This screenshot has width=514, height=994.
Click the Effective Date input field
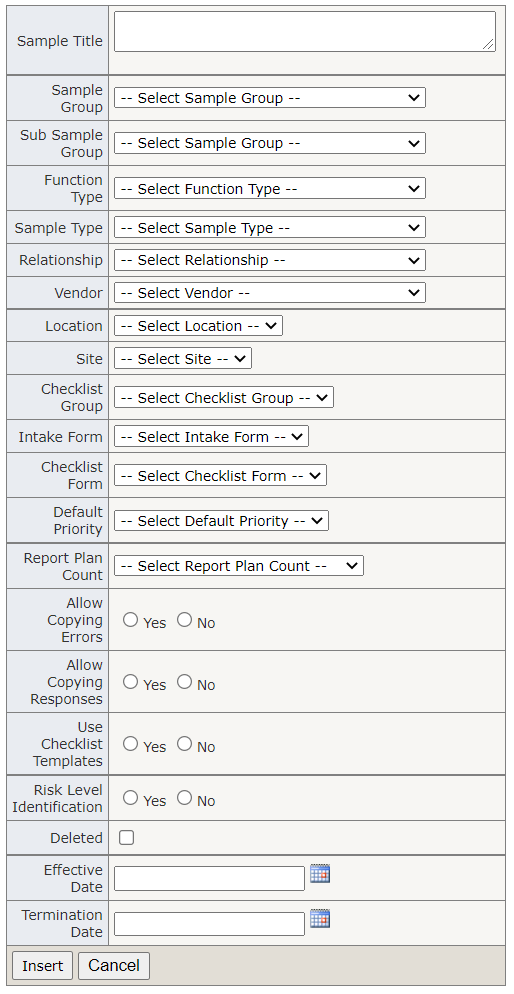pyautogui.click(x=209, y=879)
